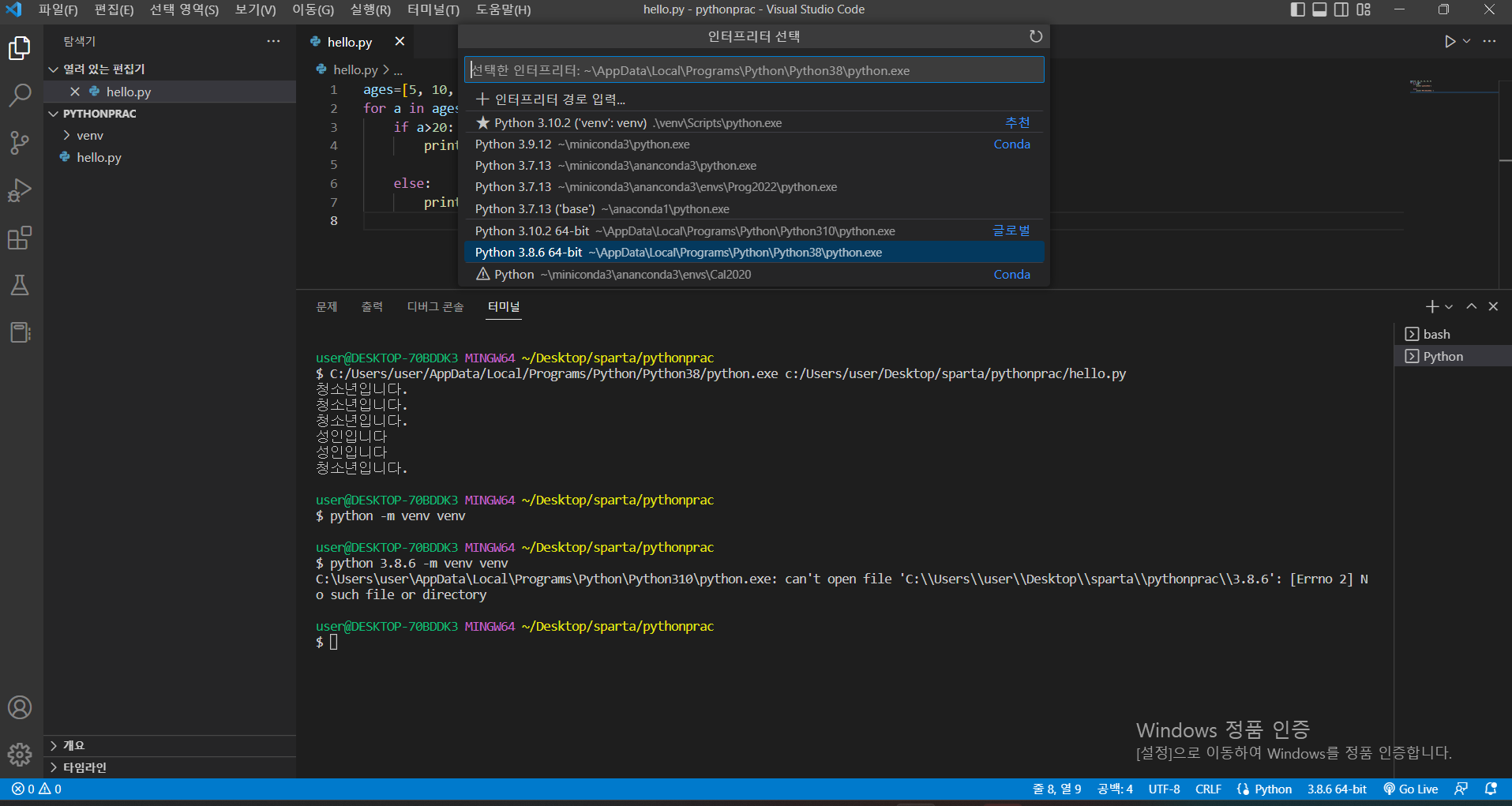Toggle secondary sidebar layout icon
The height and width of the screenshot is (806, 1512).
(1341, 9)
